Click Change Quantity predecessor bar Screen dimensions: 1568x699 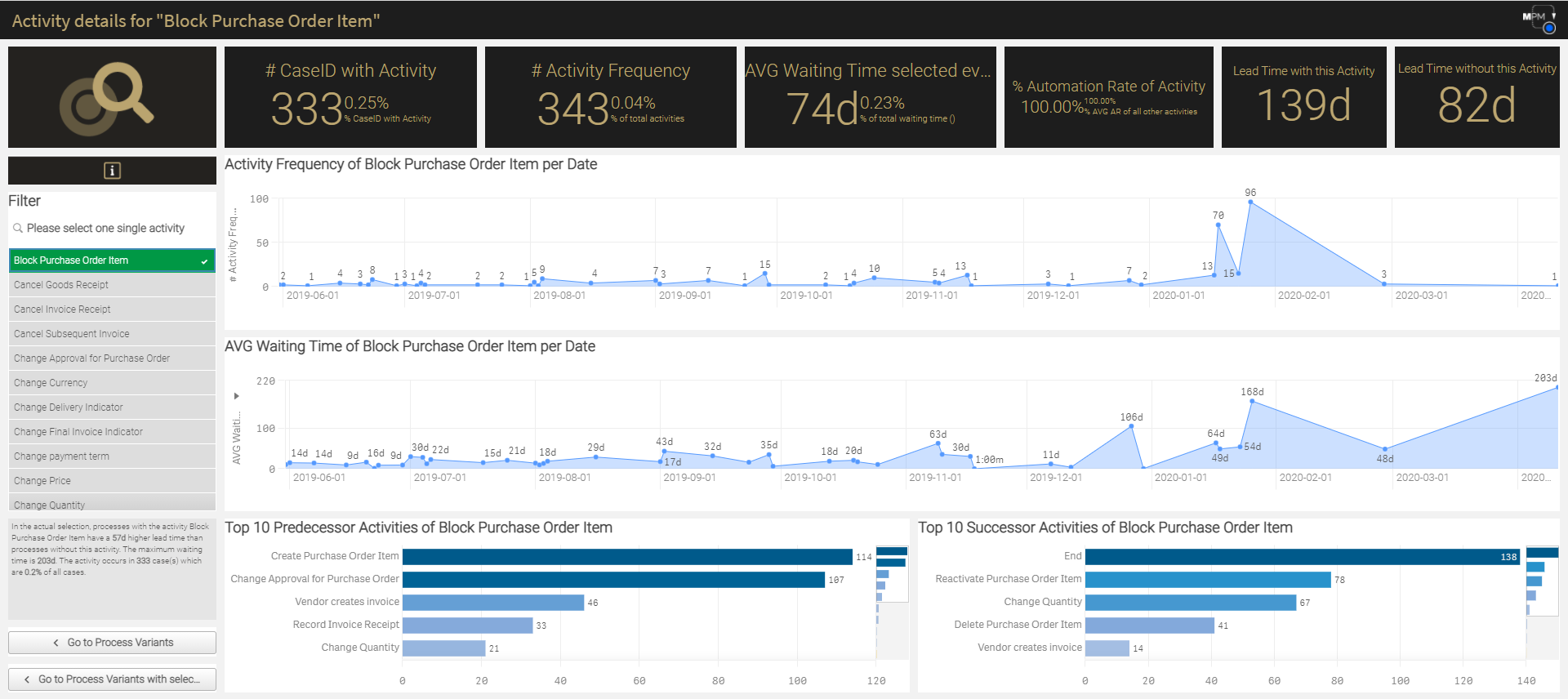tap(443, 648)
